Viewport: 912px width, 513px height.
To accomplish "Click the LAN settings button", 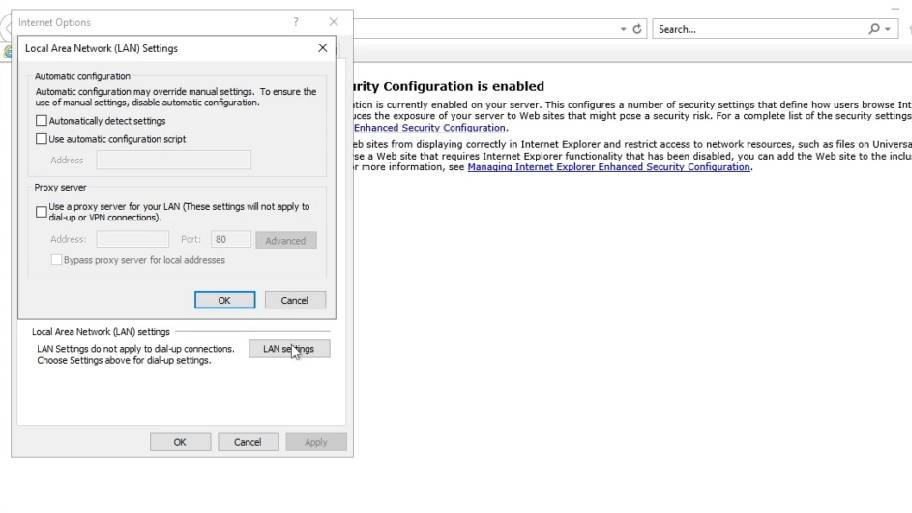I will (x=290, y=349).
